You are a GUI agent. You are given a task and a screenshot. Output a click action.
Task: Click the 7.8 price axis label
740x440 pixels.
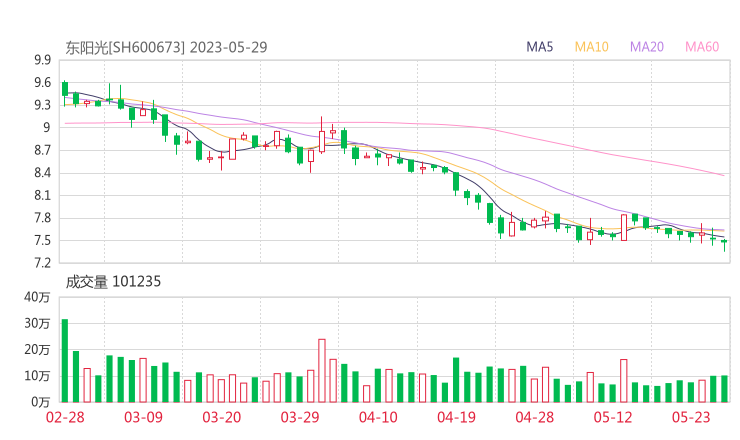click(42, 218)
